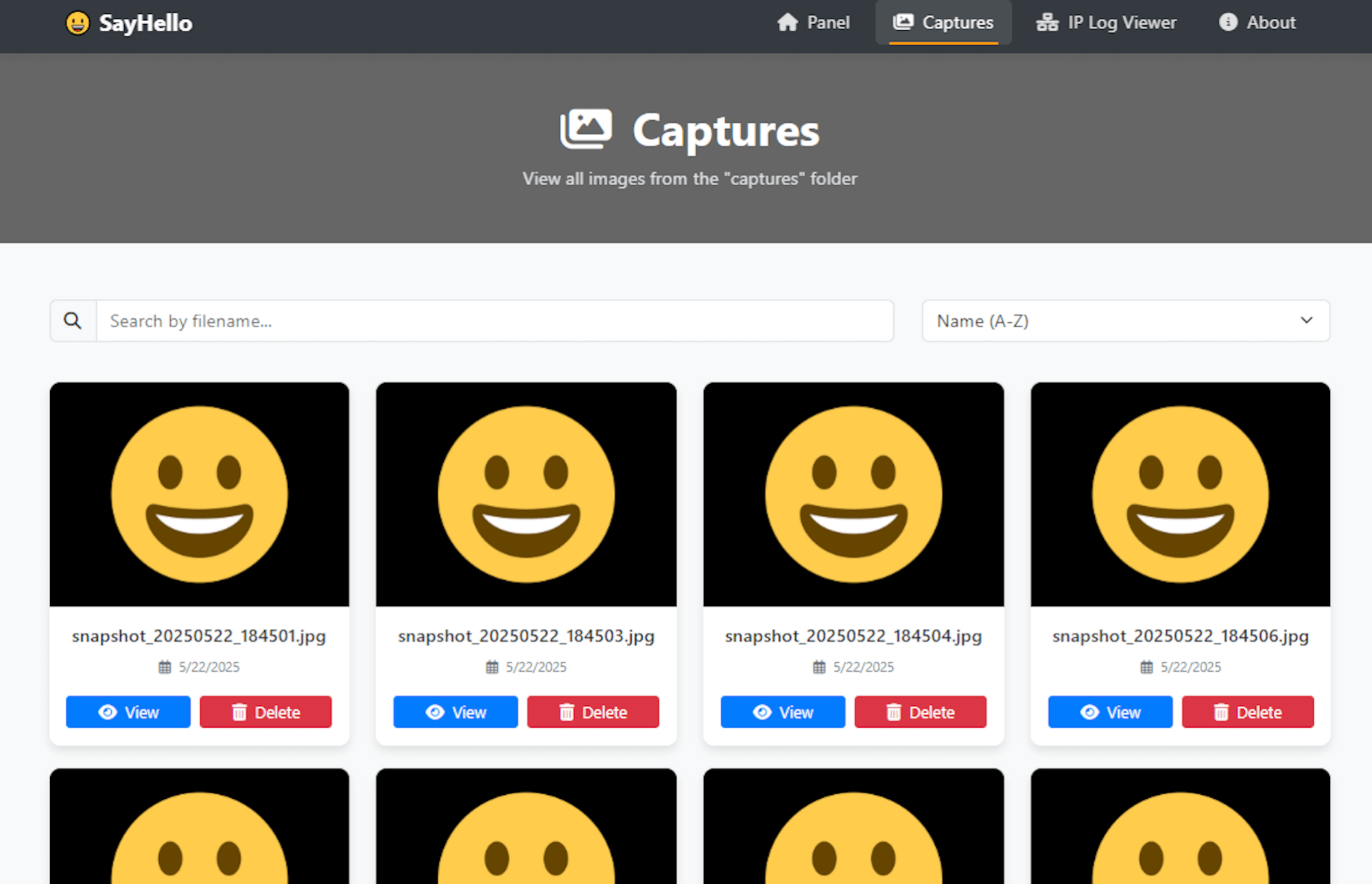Click the Captures page heading text

(x=726, y=130)
